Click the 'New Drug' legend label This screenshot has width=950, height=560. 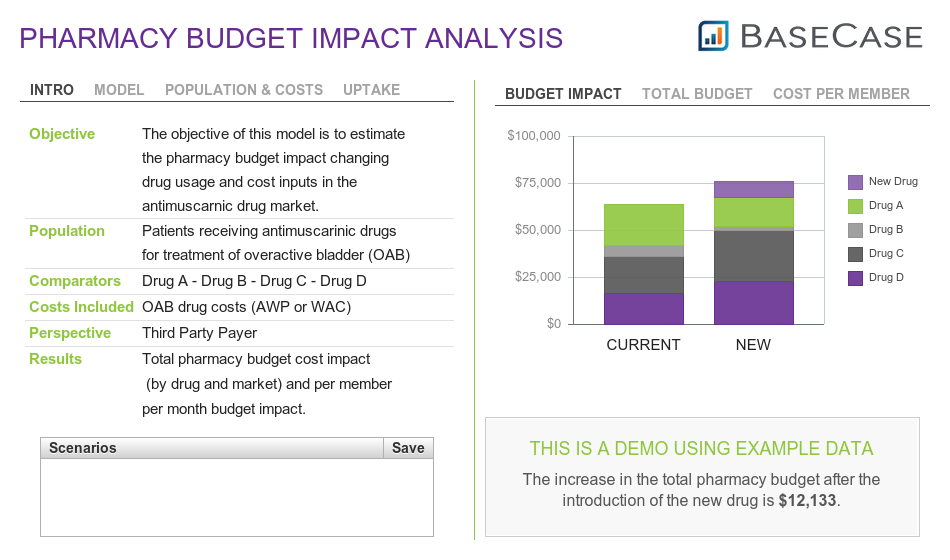click(x=893, y=181)
